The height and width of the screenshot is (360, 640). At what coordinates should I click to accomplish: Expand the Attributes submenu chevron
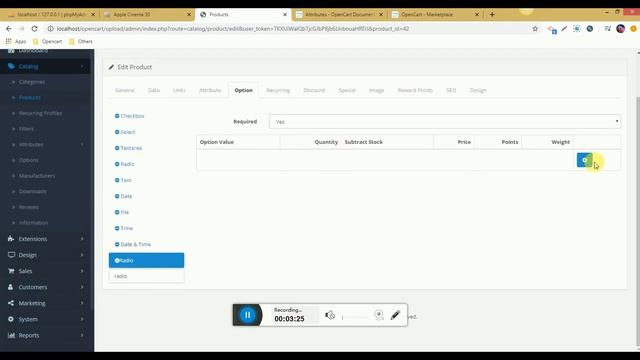point(82,144)
